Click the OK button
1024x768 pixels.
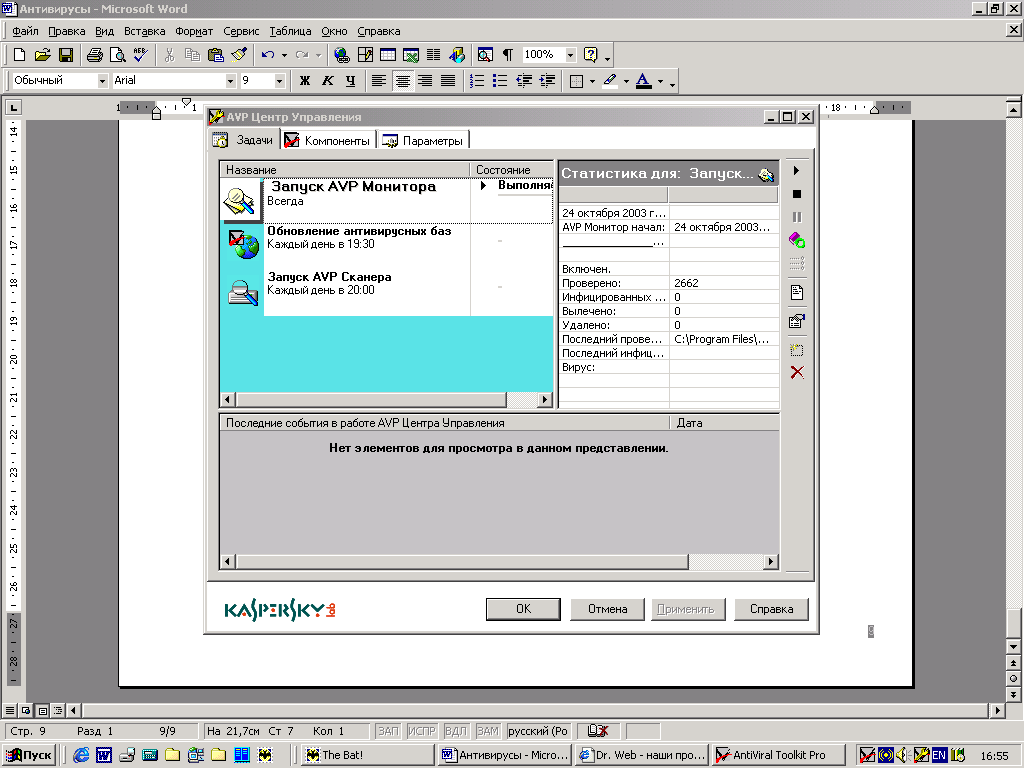(523, 609)
